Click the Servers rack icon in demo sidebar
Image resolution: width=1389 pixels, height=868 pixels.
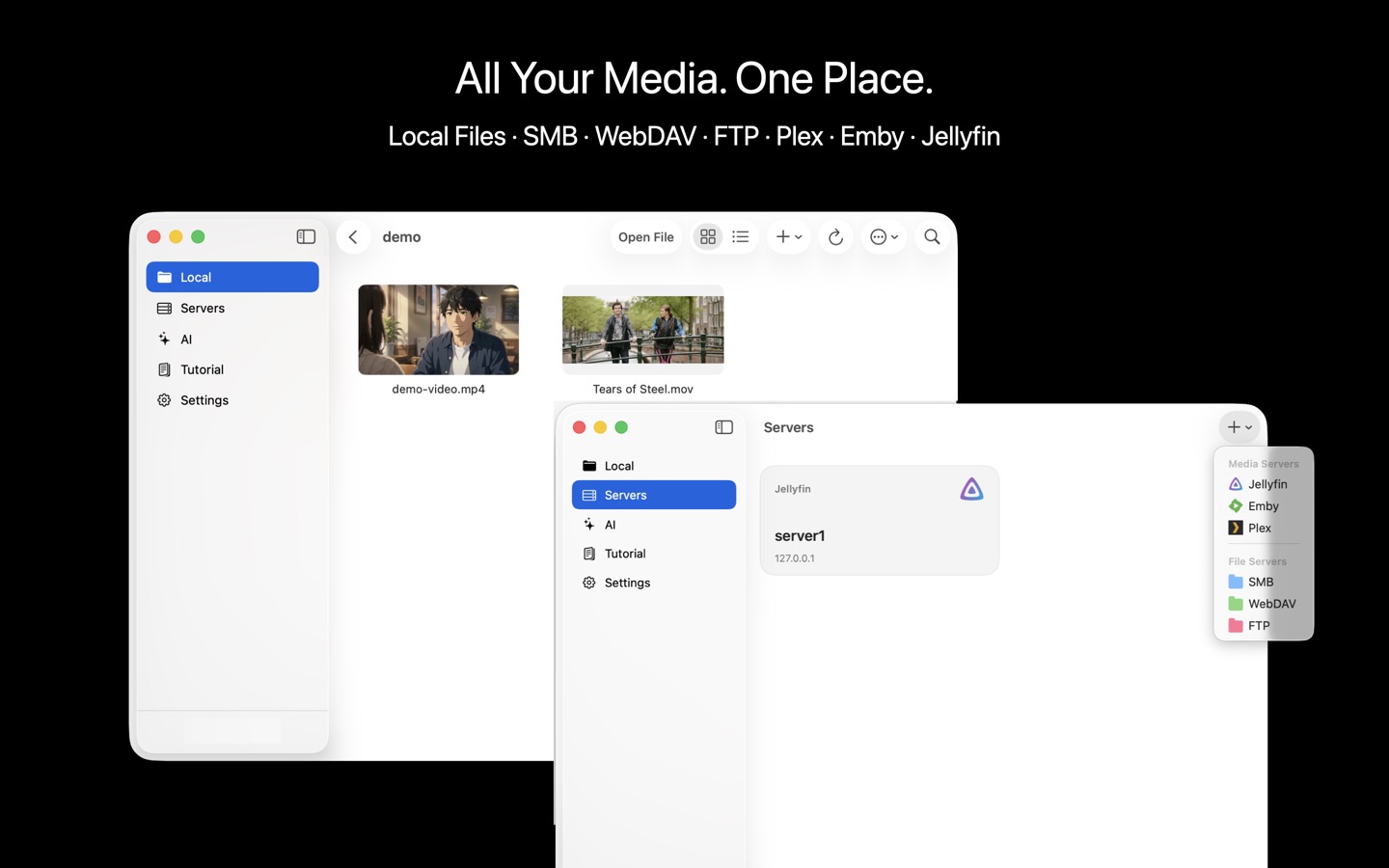point(164,308)
